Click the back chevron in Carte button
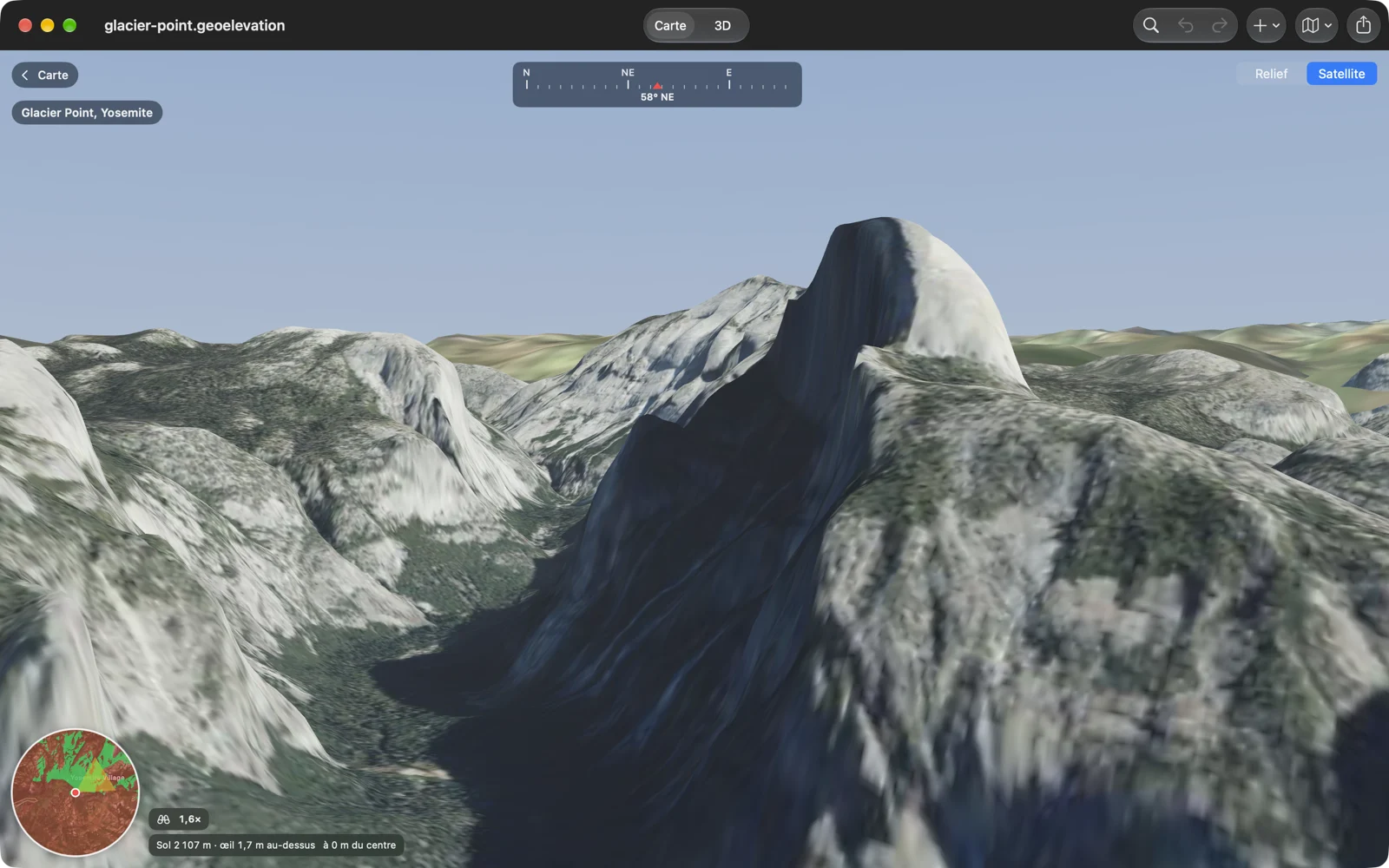1389x868 pixels. pos(25,75)
